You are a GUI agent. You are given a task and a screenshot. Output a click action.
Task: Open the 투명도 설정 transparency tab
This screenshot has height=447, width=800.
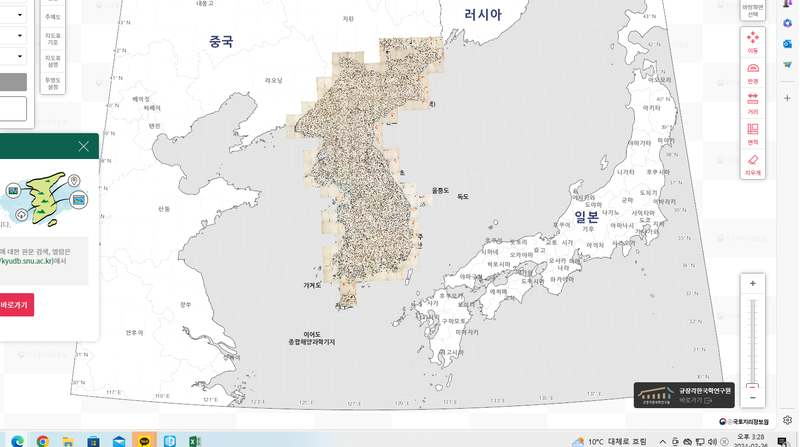coord(52,83)
